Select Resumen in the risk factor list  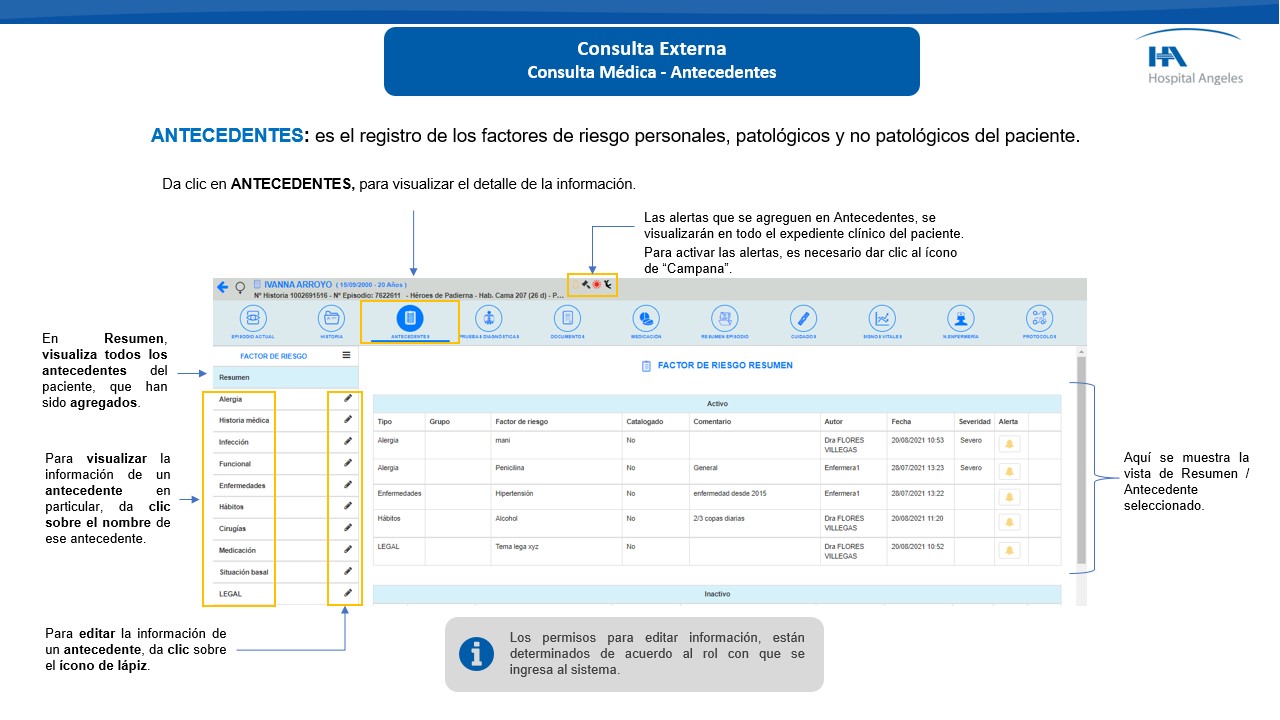235,377
